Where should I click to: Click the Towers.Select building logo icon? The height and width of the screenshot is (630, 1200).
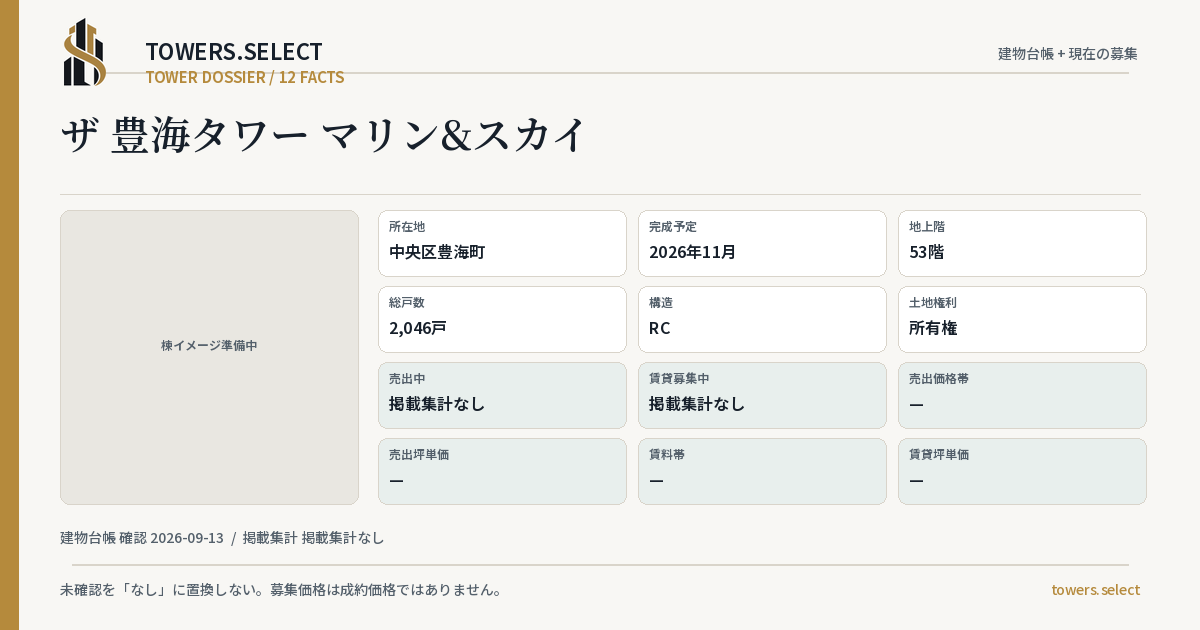(85, 52)
